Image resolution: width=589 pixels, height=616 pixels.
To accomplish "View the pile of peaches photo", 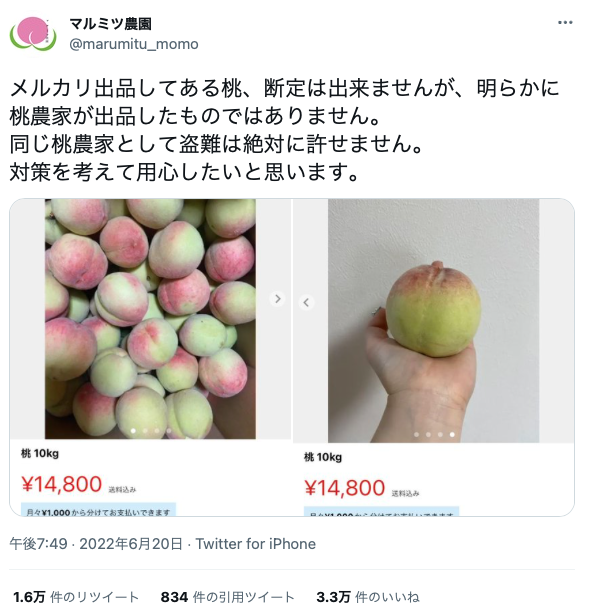I will point(150,319).
